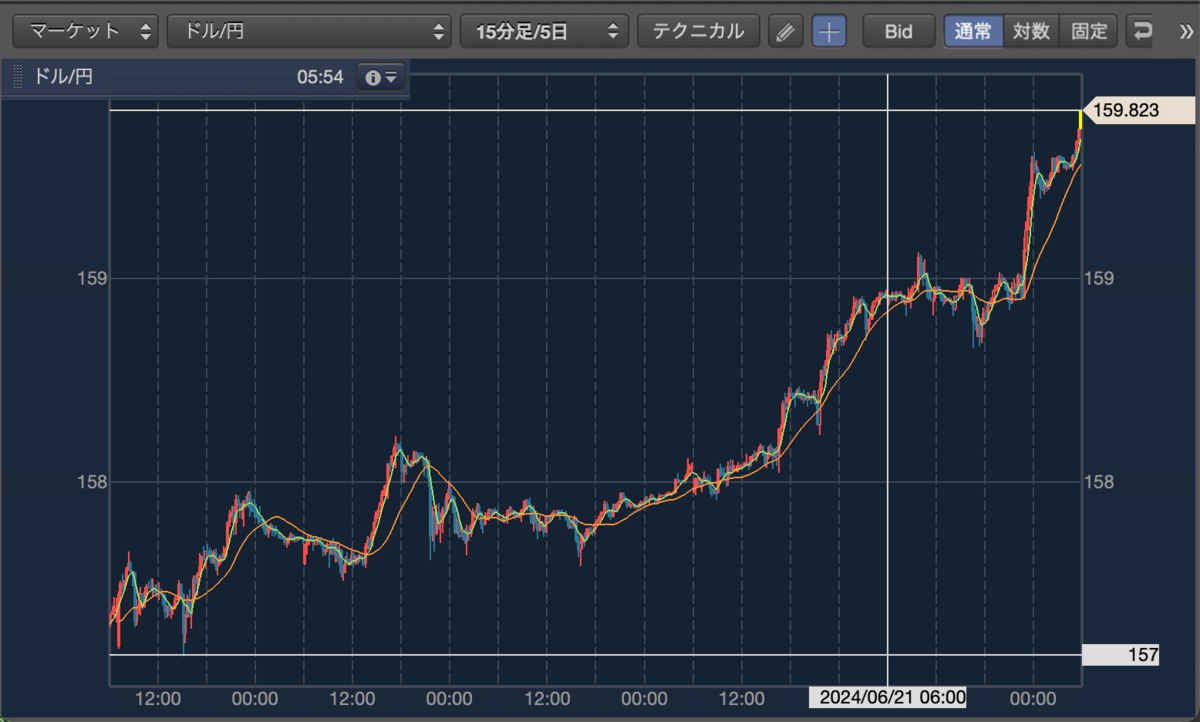Image resolution: width=1200 pixels, height=722 pixels.
Task: Open the マーケット dropdown
Action: (85, 31)
